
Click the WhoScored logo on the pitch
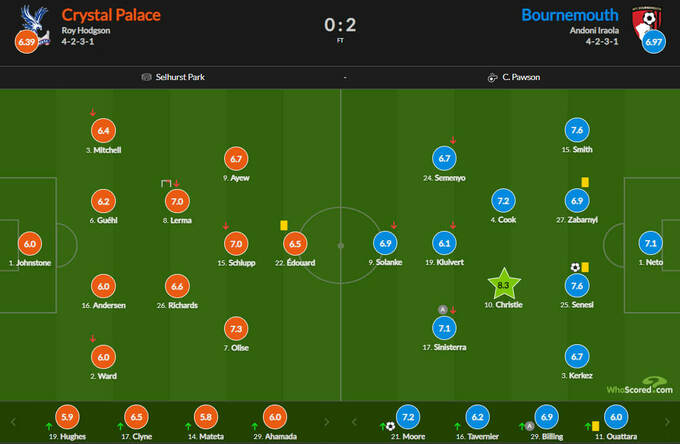(643, 384)
